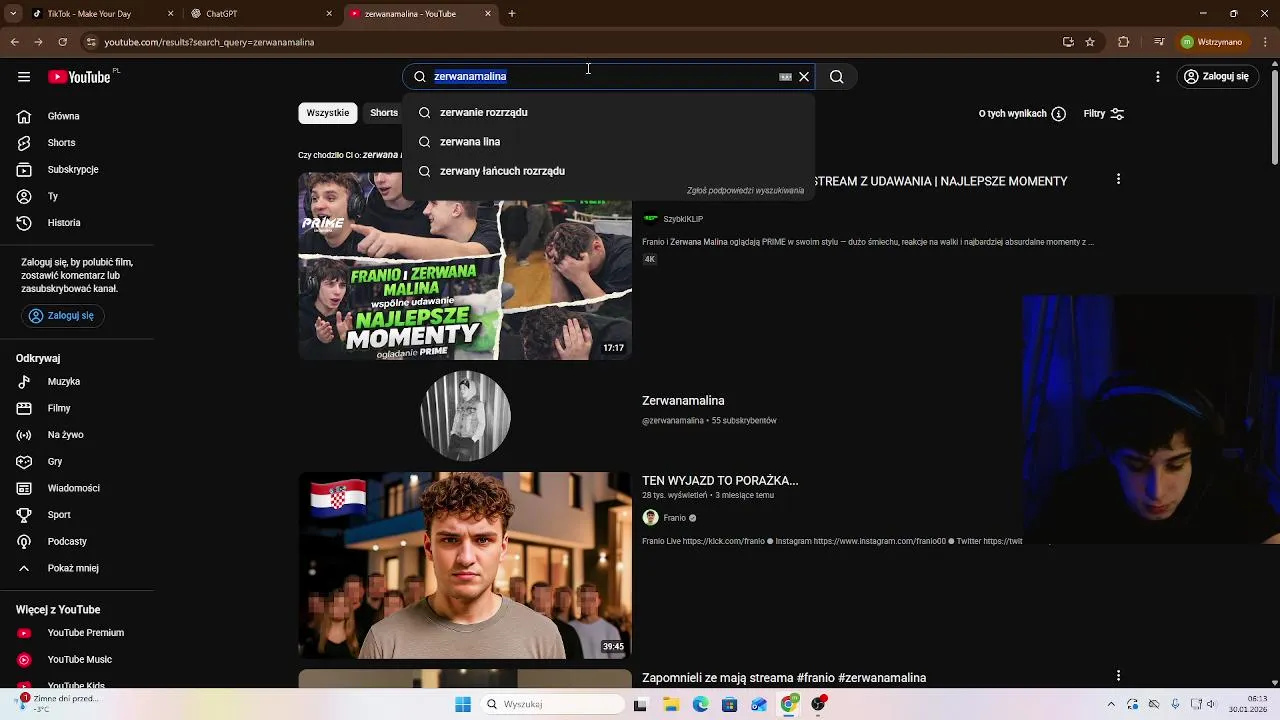Click Zaloguj się button in header
The height and width of the screenshot is (720, 1280).
[x=1216, y=77]
